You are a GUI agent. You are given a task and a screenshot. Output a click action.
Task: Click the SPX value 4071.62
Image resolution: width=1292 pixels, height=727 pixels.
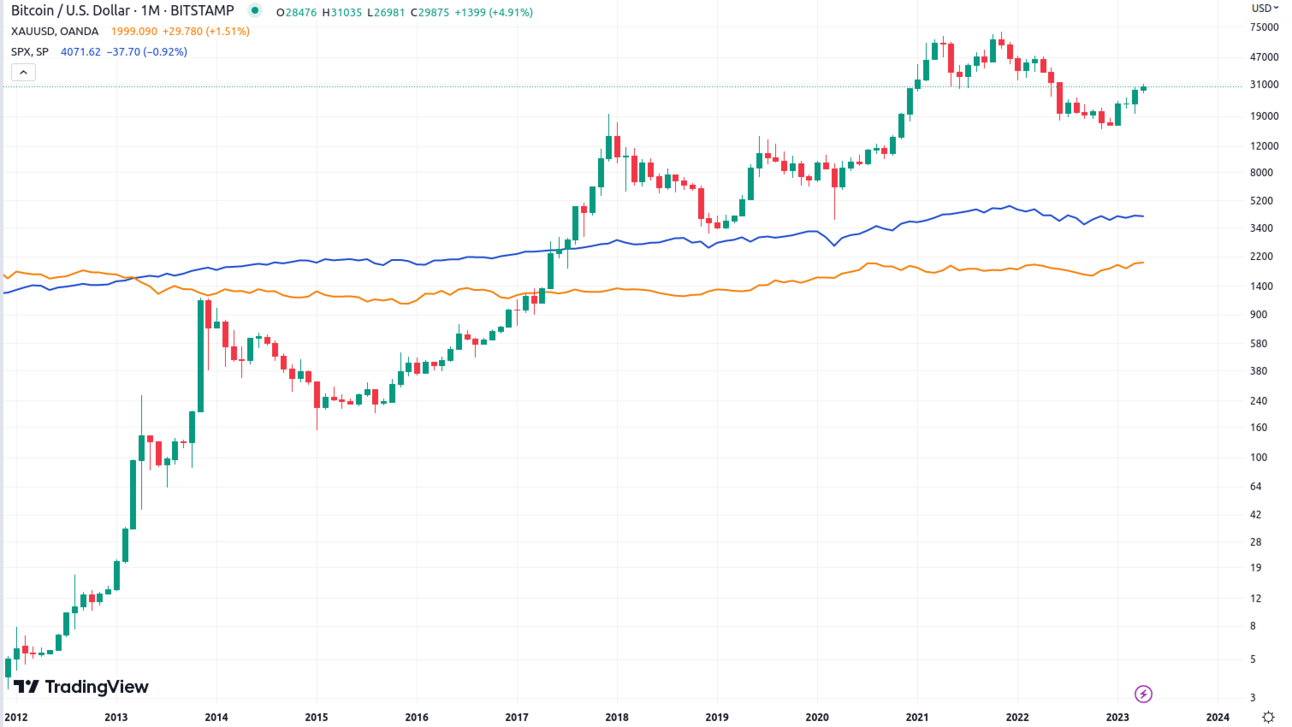tap(81, 52)
